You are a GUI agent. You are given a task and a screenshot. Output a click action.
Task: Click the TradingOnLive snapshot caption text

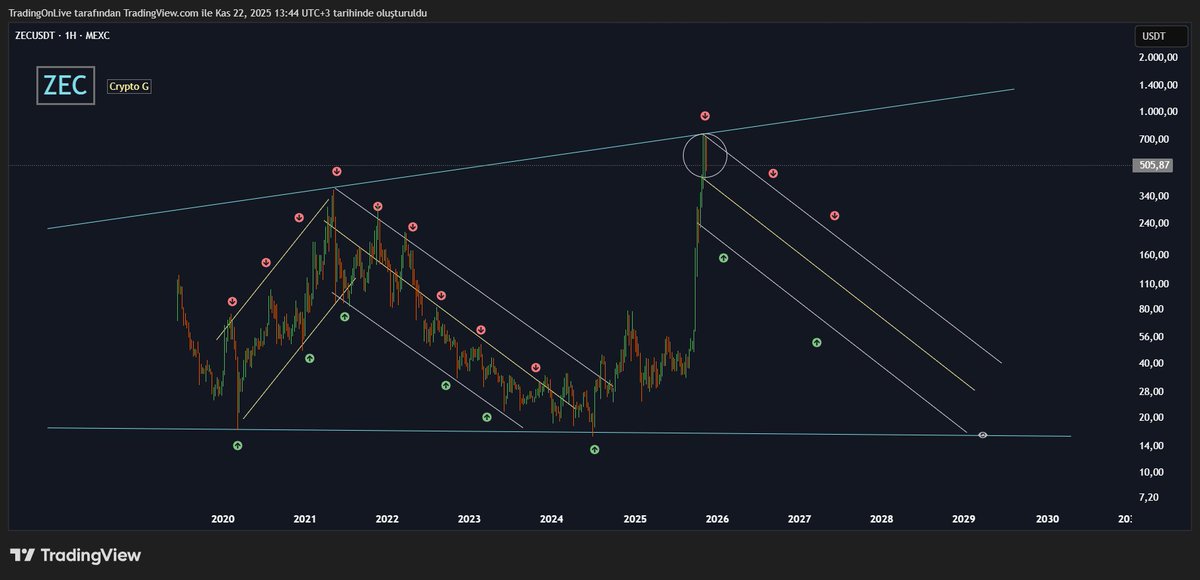[218, 12]
